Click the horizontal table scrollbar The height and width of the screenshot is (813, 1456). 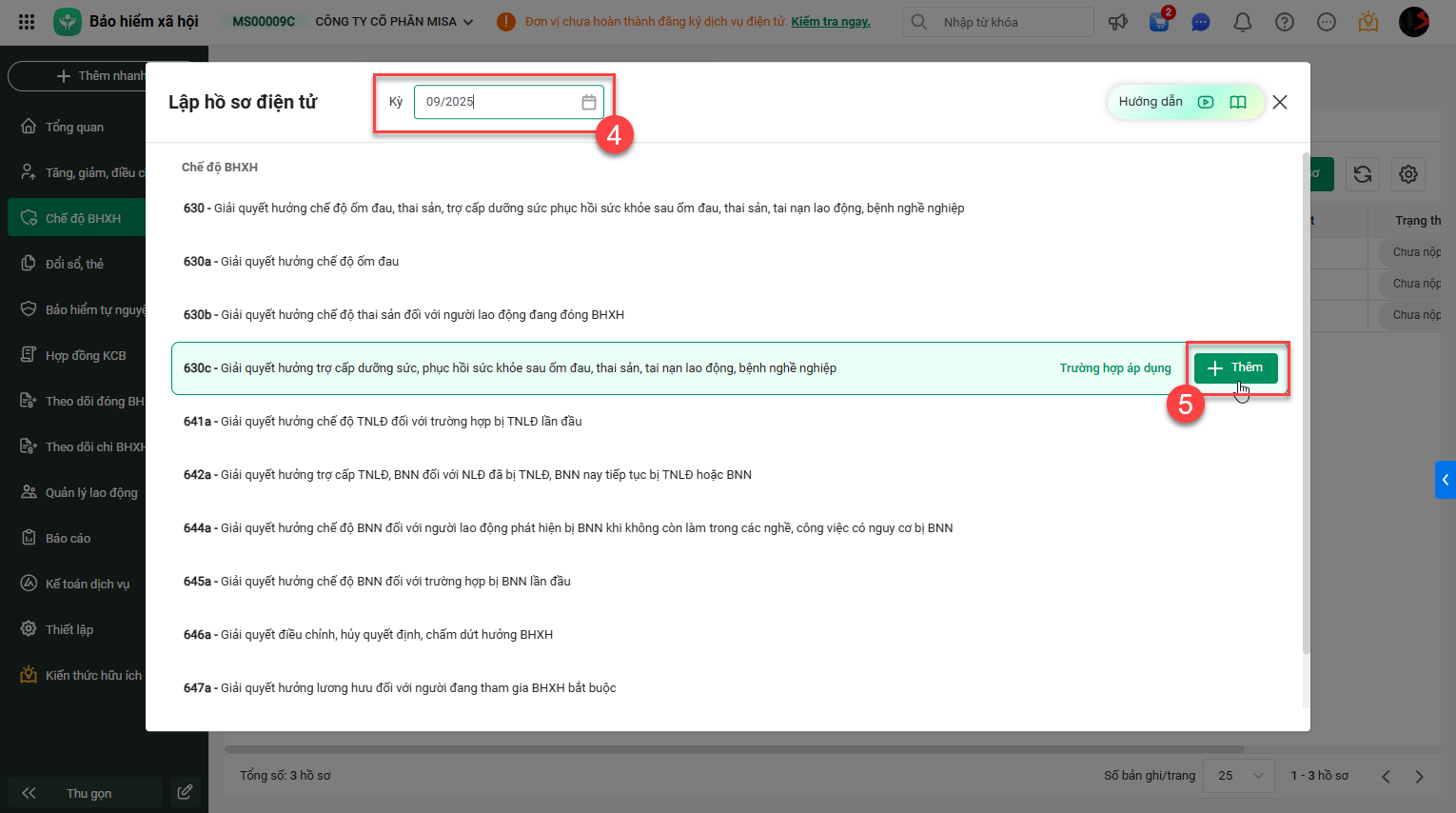click(x=735, y=749)
